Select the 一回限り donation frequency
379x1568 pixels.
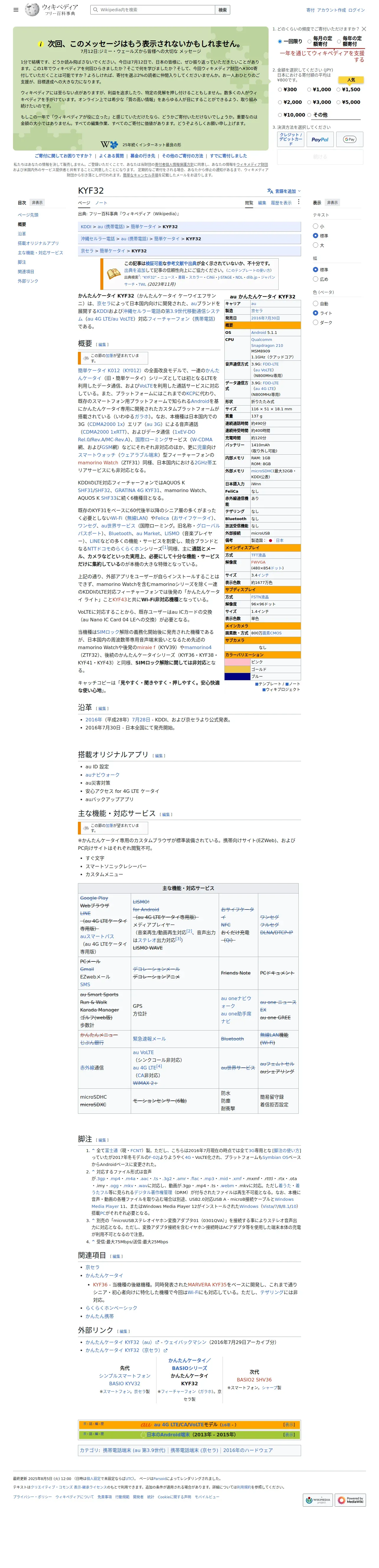[280, 41]
